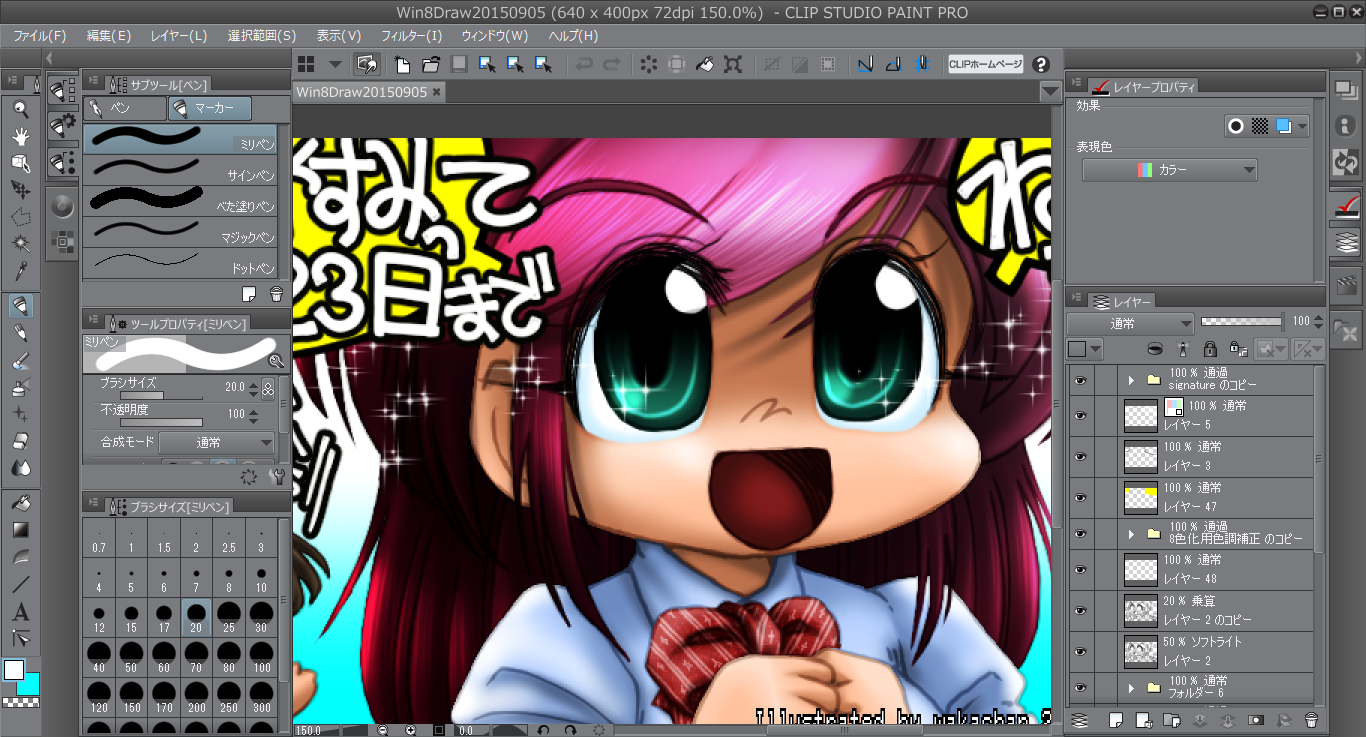
Task: Open dropdown arrow beside grid icon in command bar
Action: 335,65
